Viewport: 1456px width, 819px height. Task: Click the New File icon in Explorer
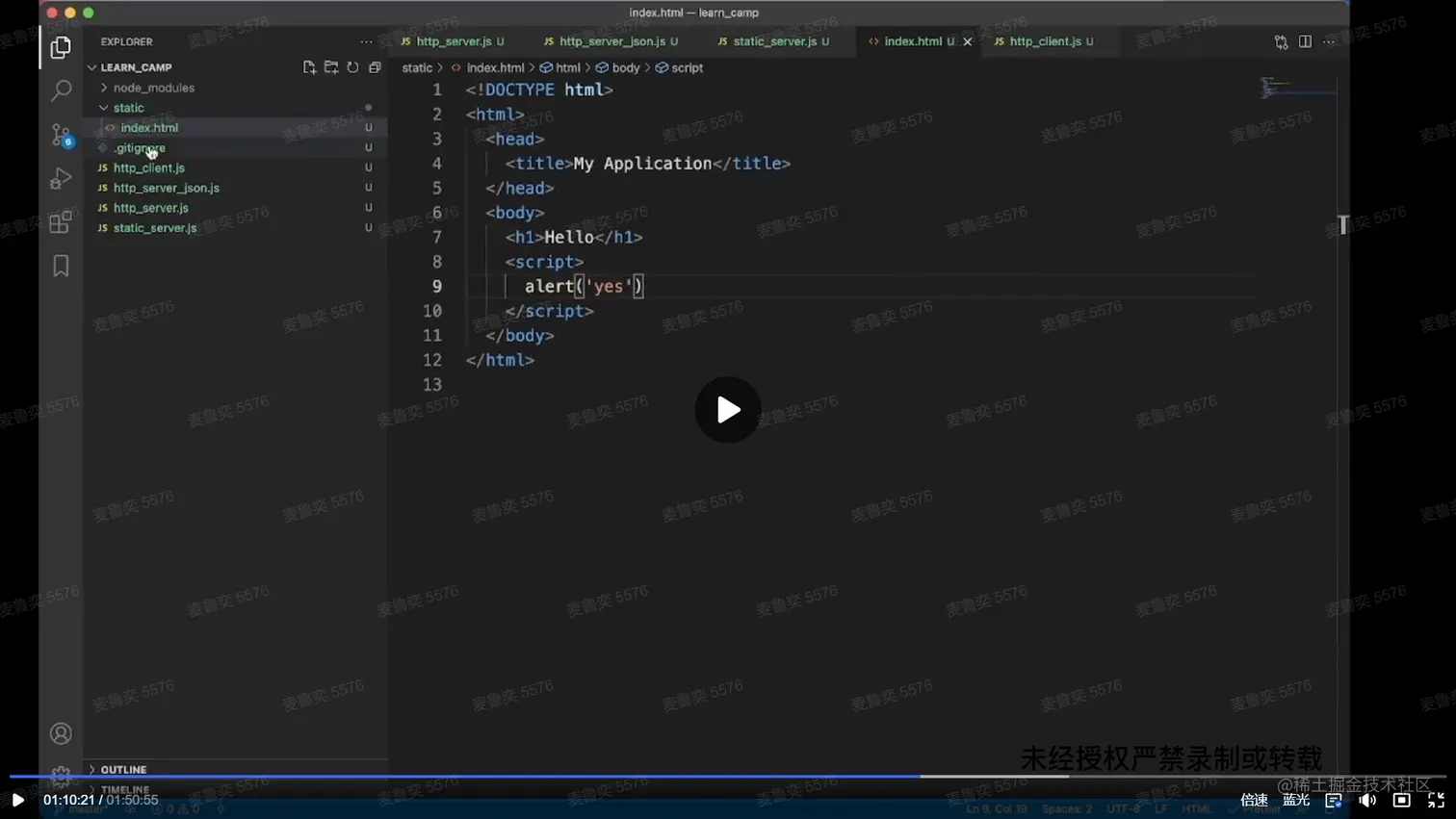click(x=309, y=67)
